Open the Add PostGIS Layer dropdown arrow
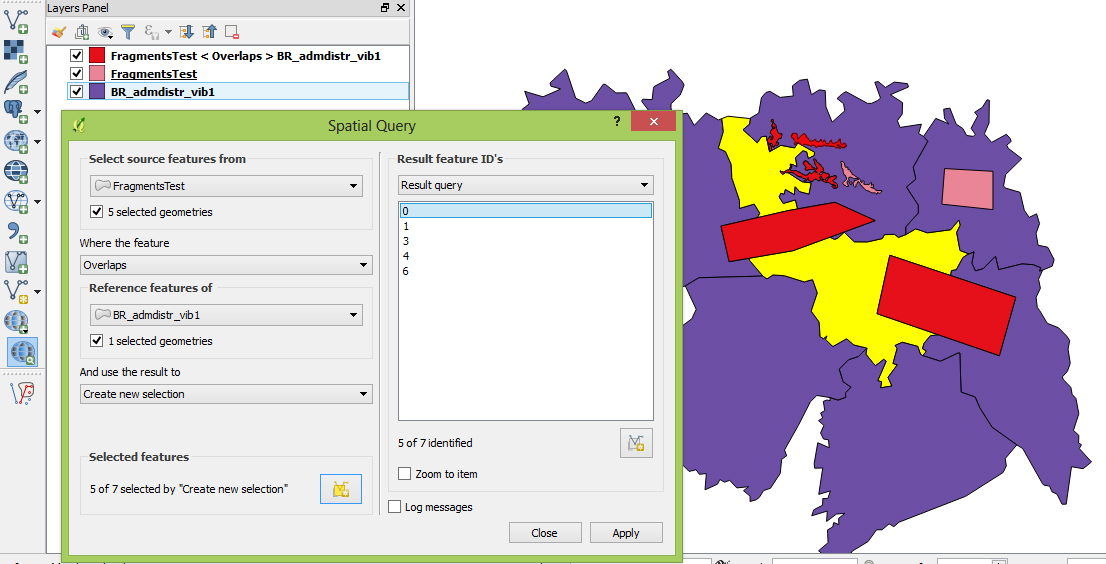The width and height of the screenshot is (1106, 564). coord(37,111)
